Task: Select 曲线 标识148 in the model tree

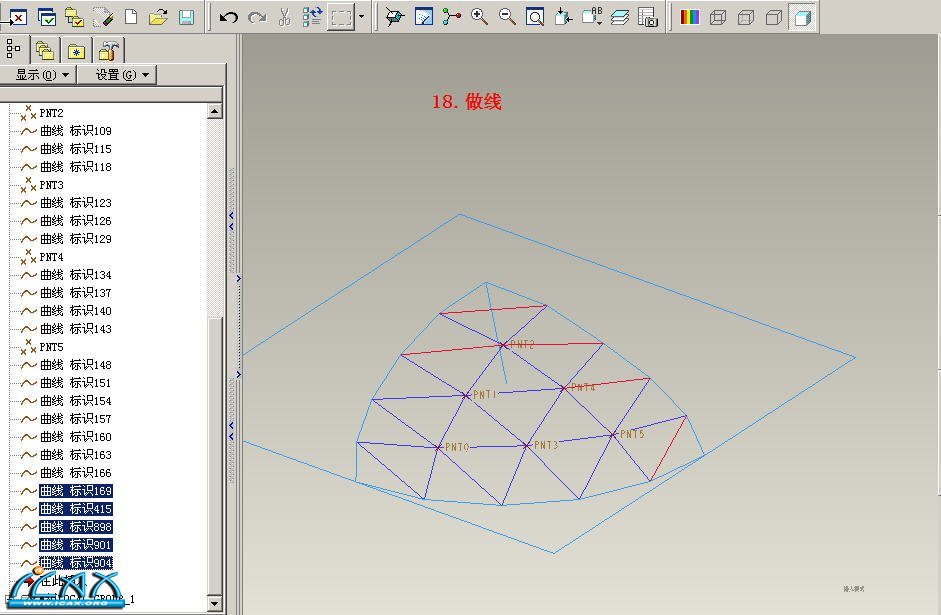Action: [x=75, y=365]
